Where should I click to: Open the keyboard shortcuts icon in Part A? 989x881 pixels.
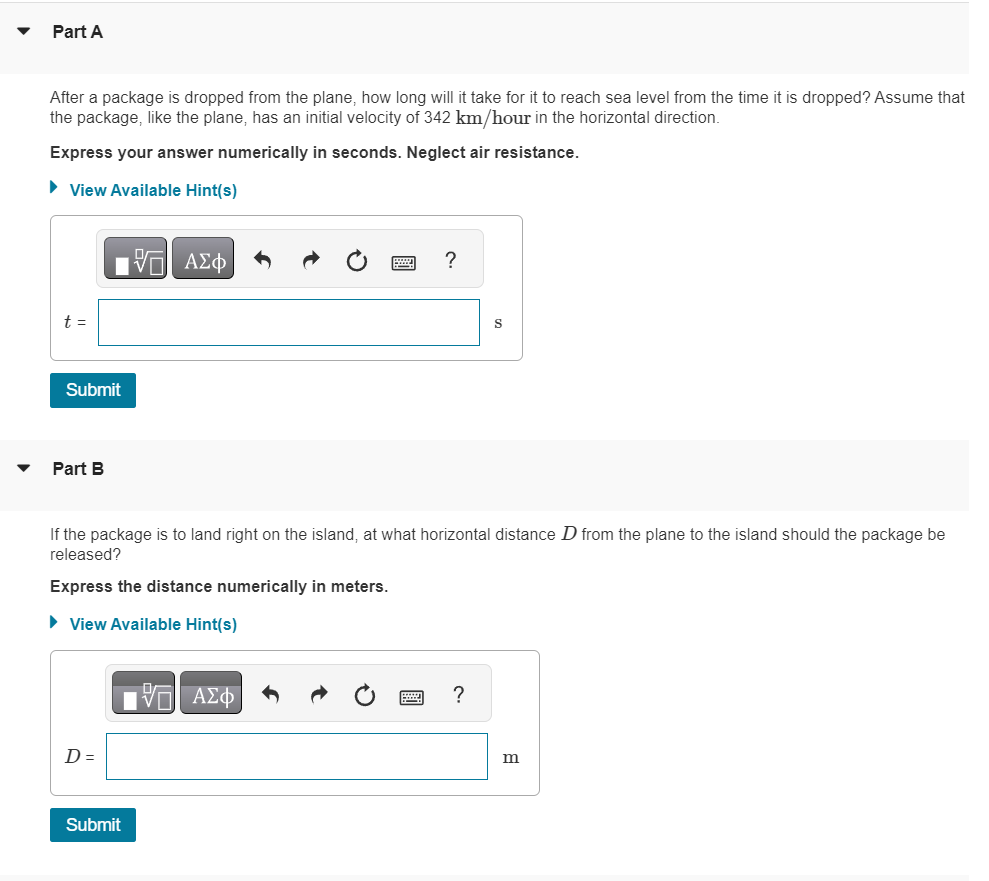tap(403, 260)
